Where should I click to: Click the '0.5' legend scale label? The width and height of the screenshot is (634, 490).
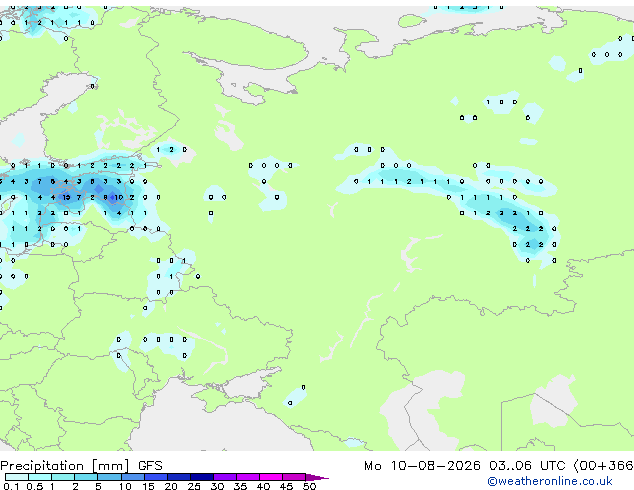(34, 486)
